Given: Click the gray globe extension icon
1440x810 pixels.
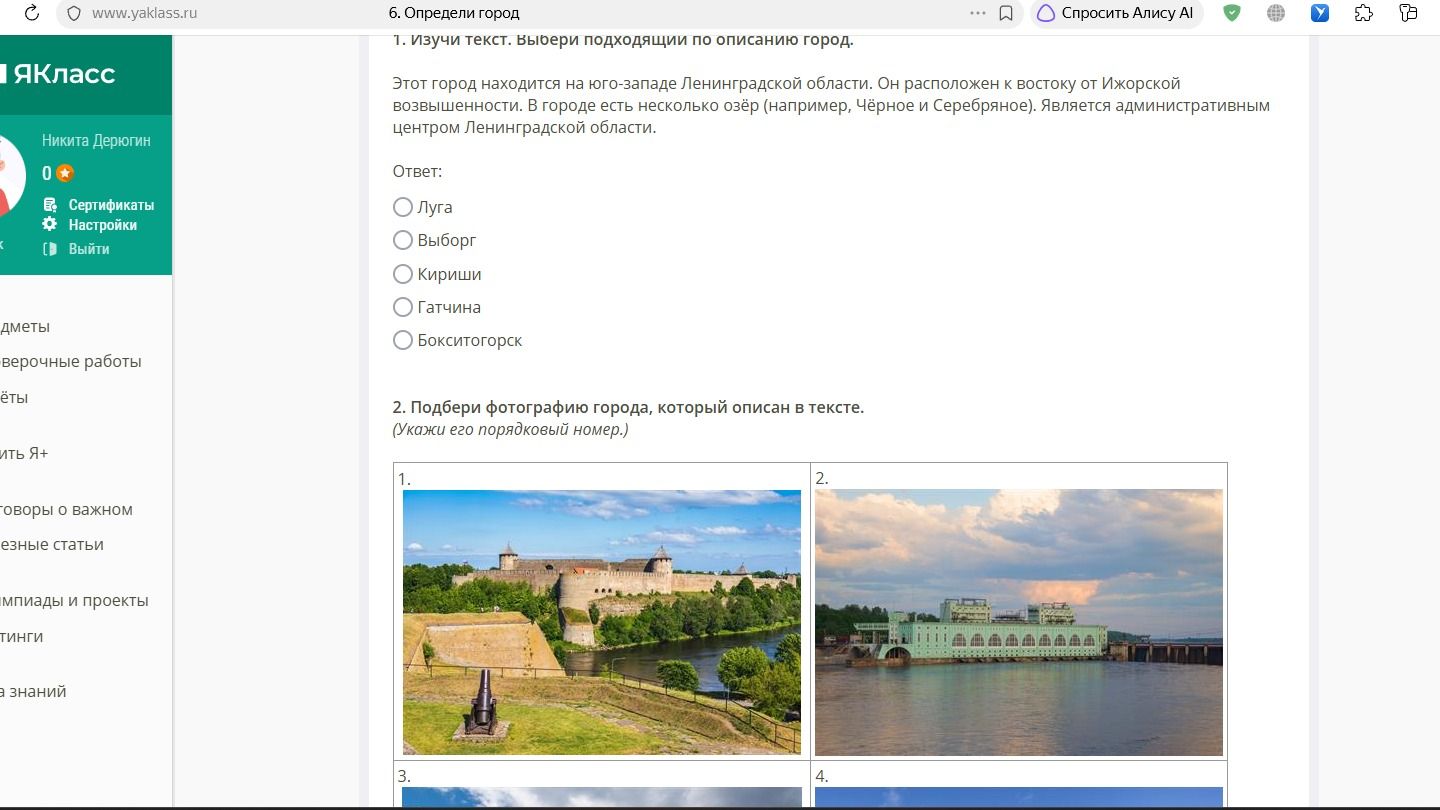Looking at the screenshot, I should [x=1276, y=13].
